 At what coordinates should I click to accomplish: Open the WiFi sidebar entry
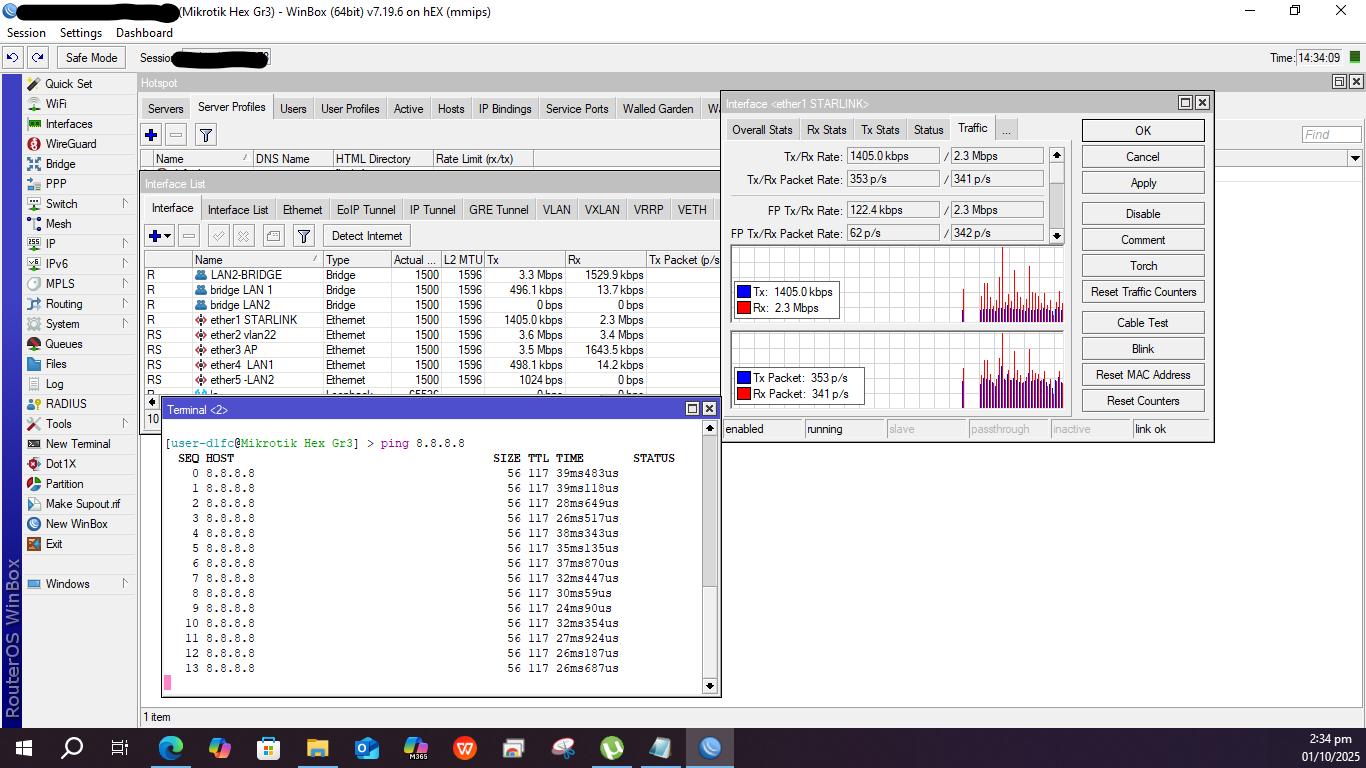(x=56, y=104)
